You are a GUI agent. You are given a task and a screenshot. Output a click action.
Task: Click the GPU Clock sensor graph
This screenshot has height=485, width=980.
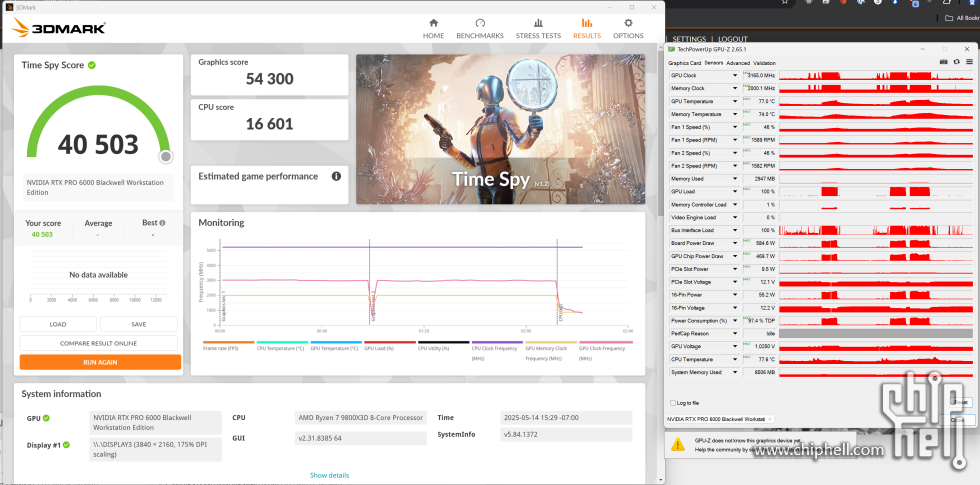[x=876, y=75]
